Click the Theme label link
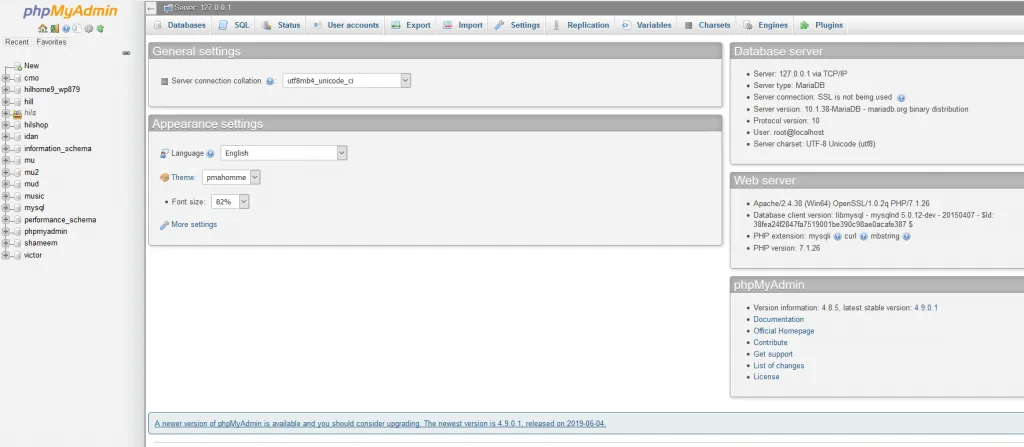The height and width of the screenshot is (447, 1024). [184, 177]
